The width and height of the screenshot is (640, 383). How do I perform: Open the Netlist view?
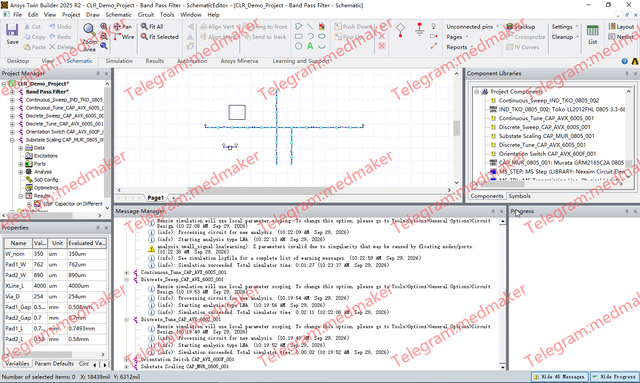621,37
